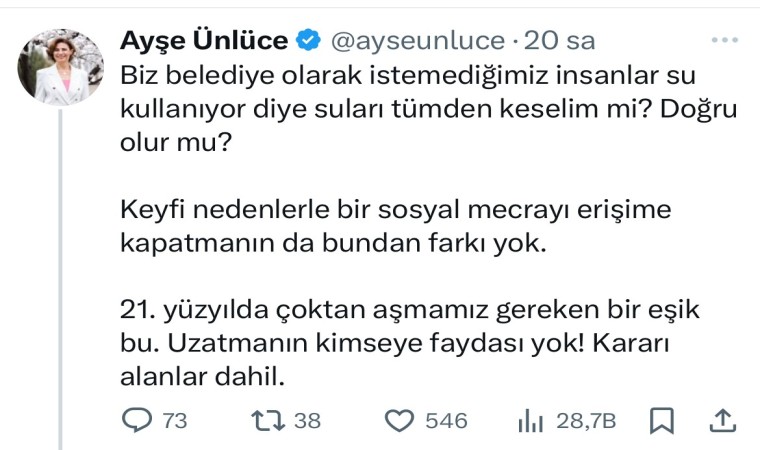Open the view analytics bar chart icon
Viewport: 760px width, 450px height.
530,421
